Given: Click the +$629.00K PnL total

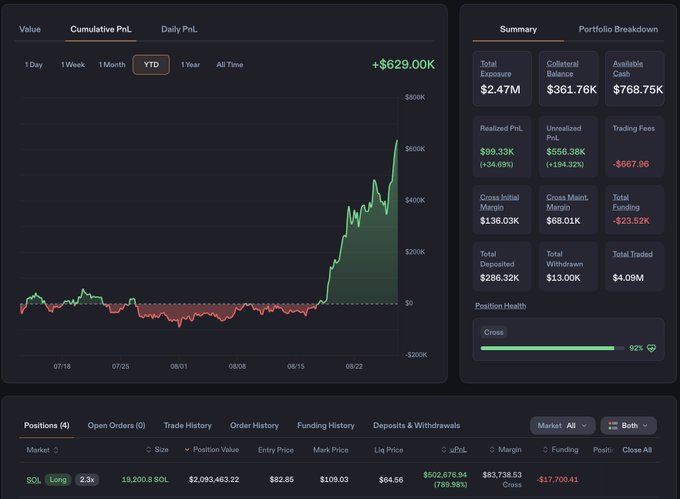Looking at the screenshot, I should point(403,65).
